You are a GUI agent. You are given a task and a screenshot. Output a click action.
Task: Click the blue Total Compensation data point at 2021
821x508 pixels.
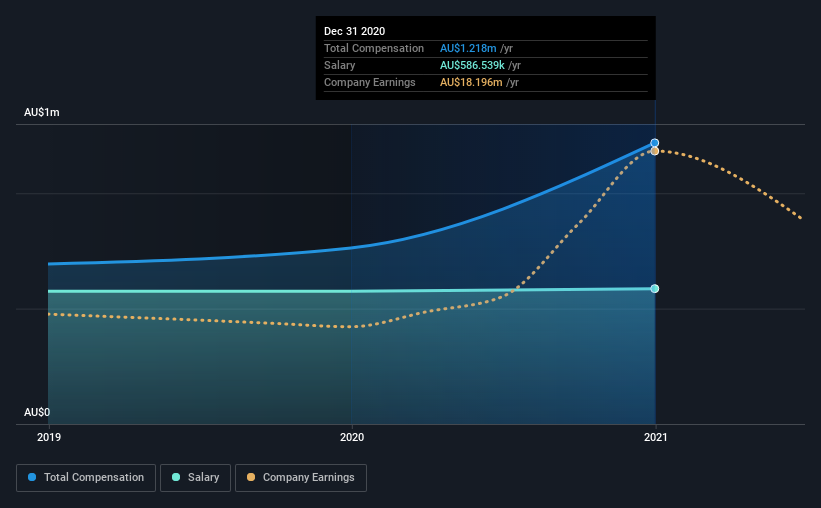[654, 143]
